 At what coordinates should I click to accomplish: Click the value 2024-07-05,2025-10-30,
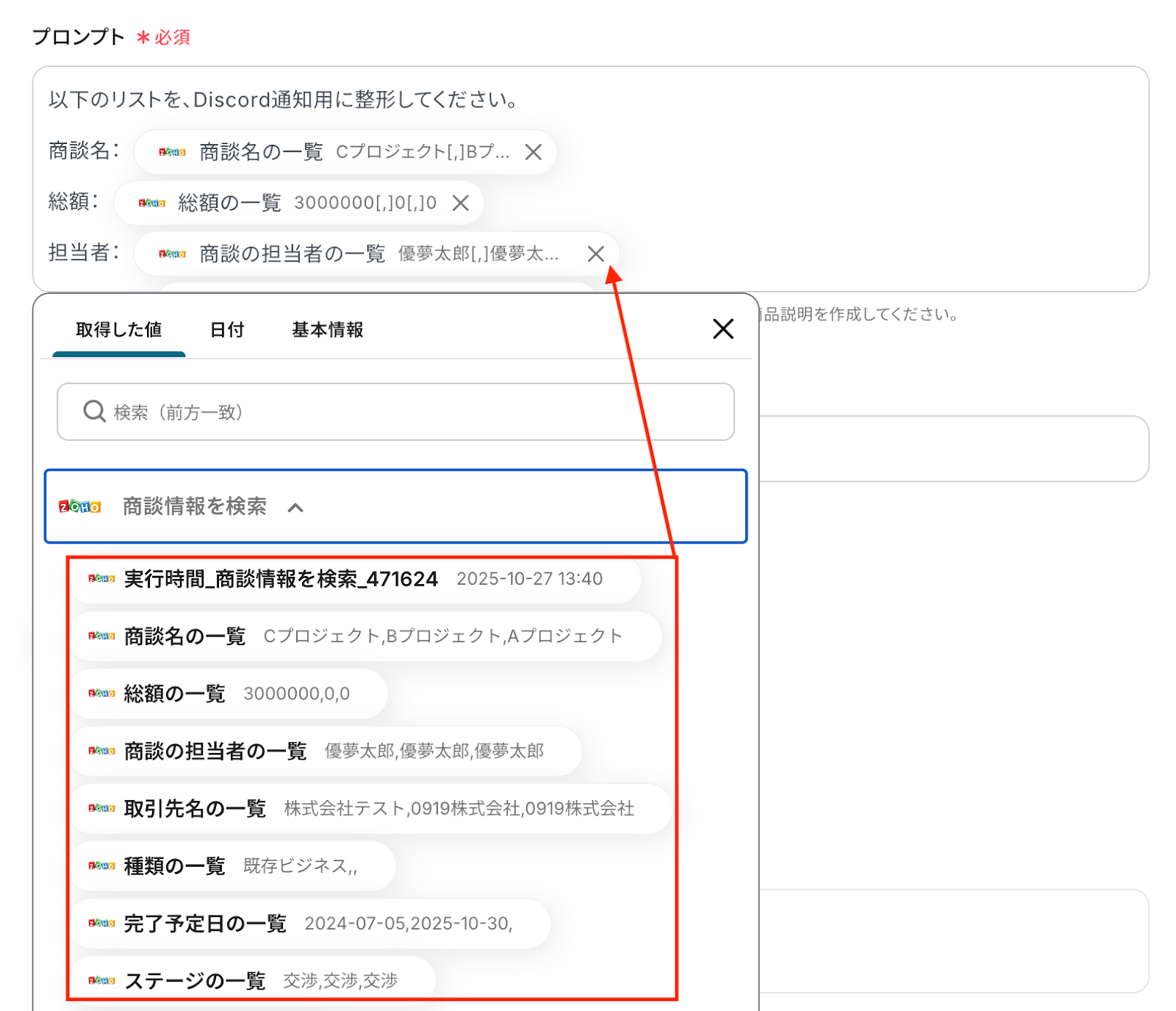pos(409,924)
